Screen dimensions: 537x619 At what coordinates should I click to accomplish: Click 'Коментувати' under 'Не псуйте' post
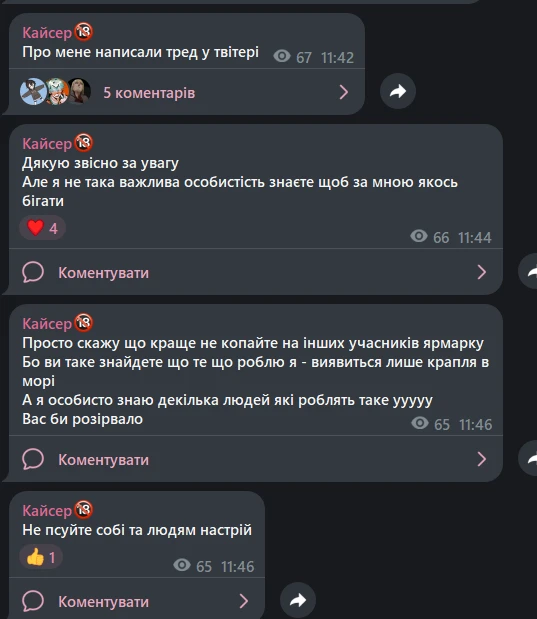[x=103, y=602]
